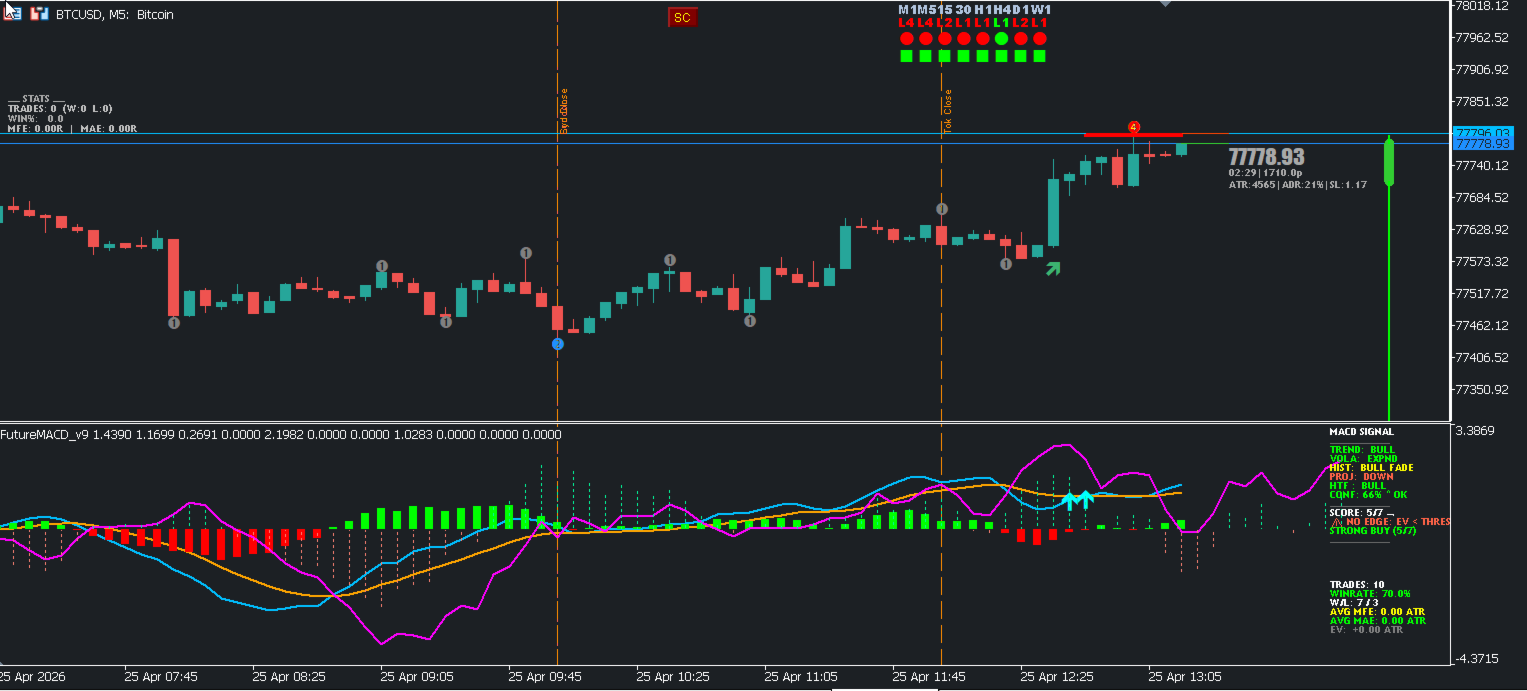This screenshot has width=1527, height=691.
Task: Click the BTCUSD, M5: Bitcoin chart title
Action: pos(115,15)
